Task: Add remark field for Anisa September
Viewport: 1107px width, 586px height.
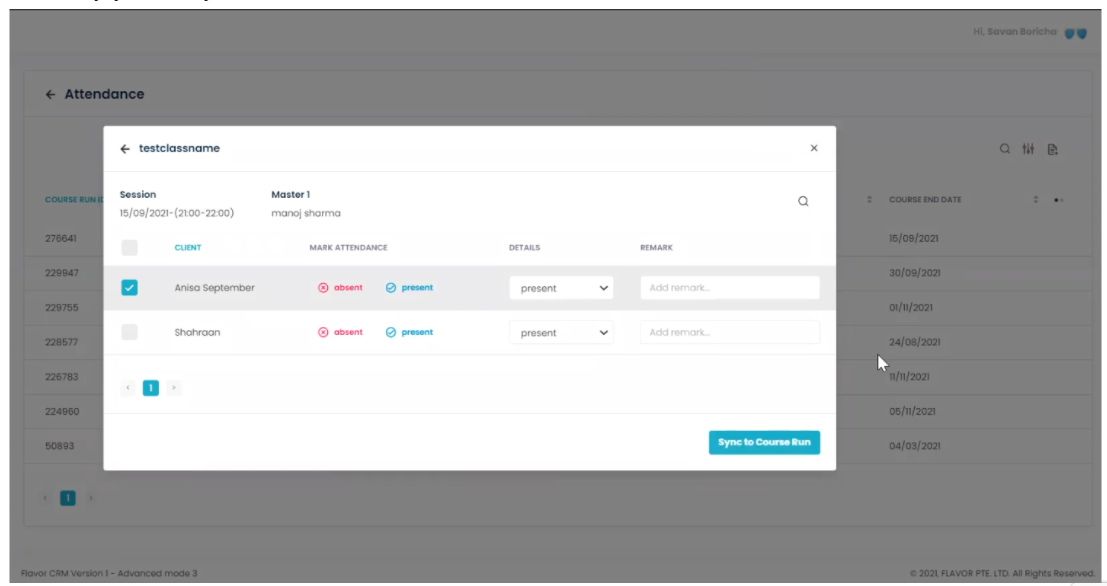Action: [x=730, y=288]
